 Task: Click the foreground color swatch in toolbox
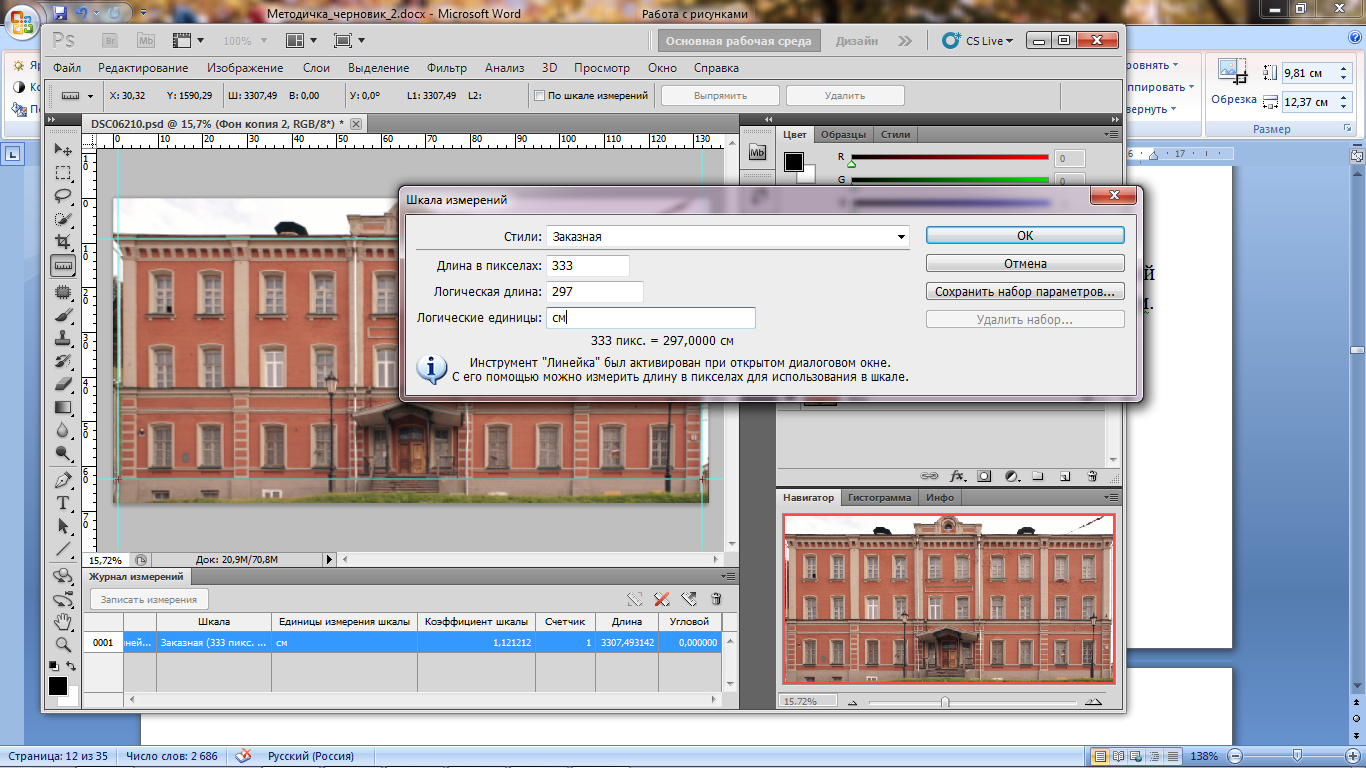pos(58,686)
